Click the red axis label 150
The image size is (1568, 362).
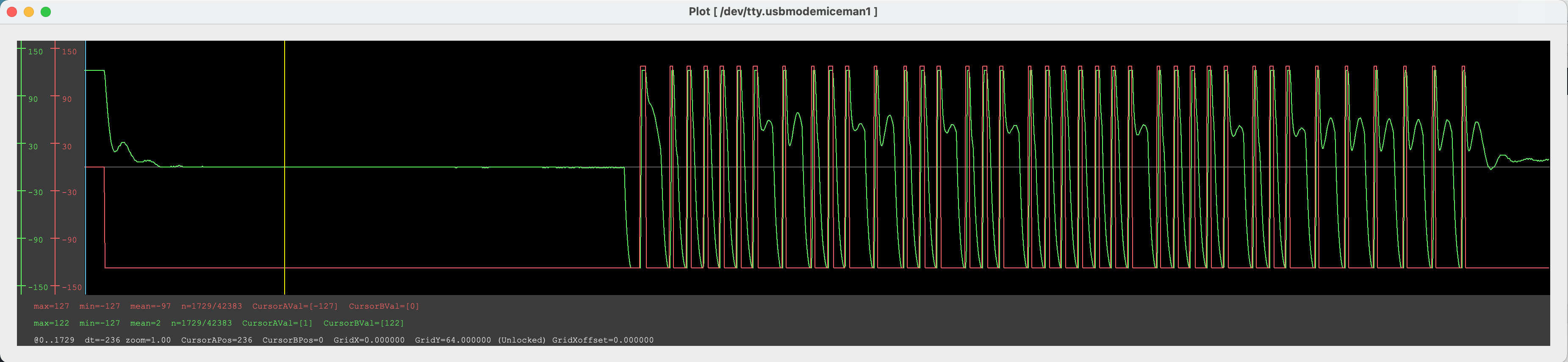(69, 52)
